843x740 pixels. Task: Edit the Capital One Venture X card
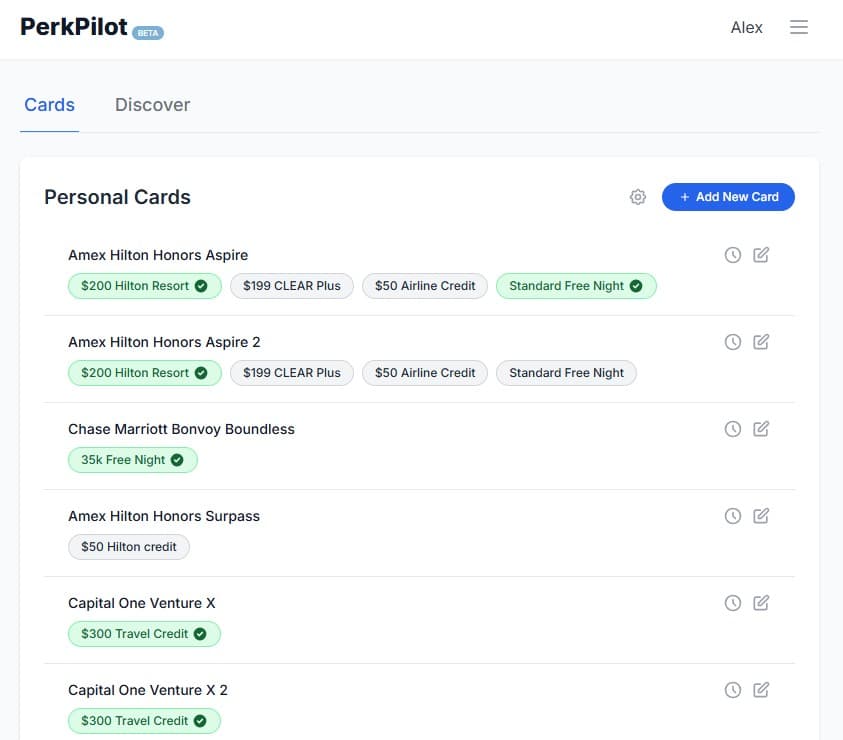click(760, 602)
